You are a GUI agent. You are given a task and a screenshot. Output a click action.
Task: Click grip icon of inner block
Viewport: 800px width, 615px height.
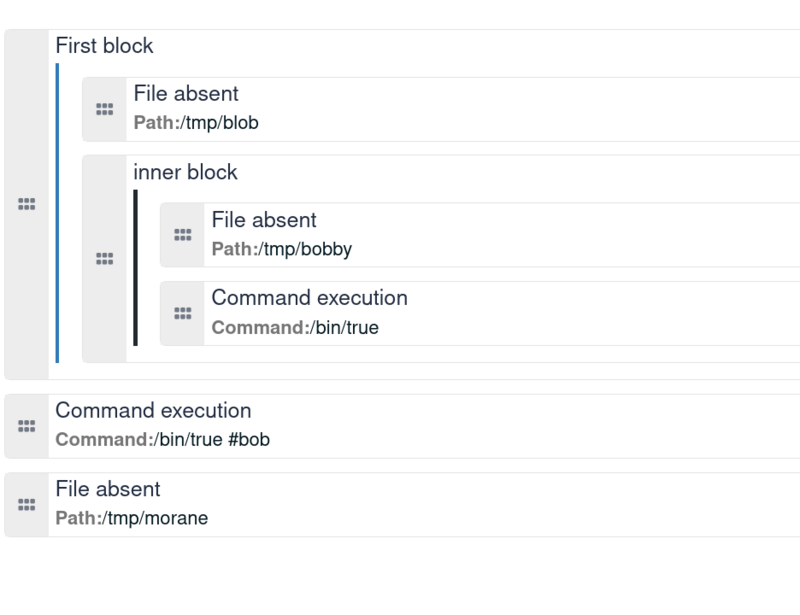(x=105, y=259)
